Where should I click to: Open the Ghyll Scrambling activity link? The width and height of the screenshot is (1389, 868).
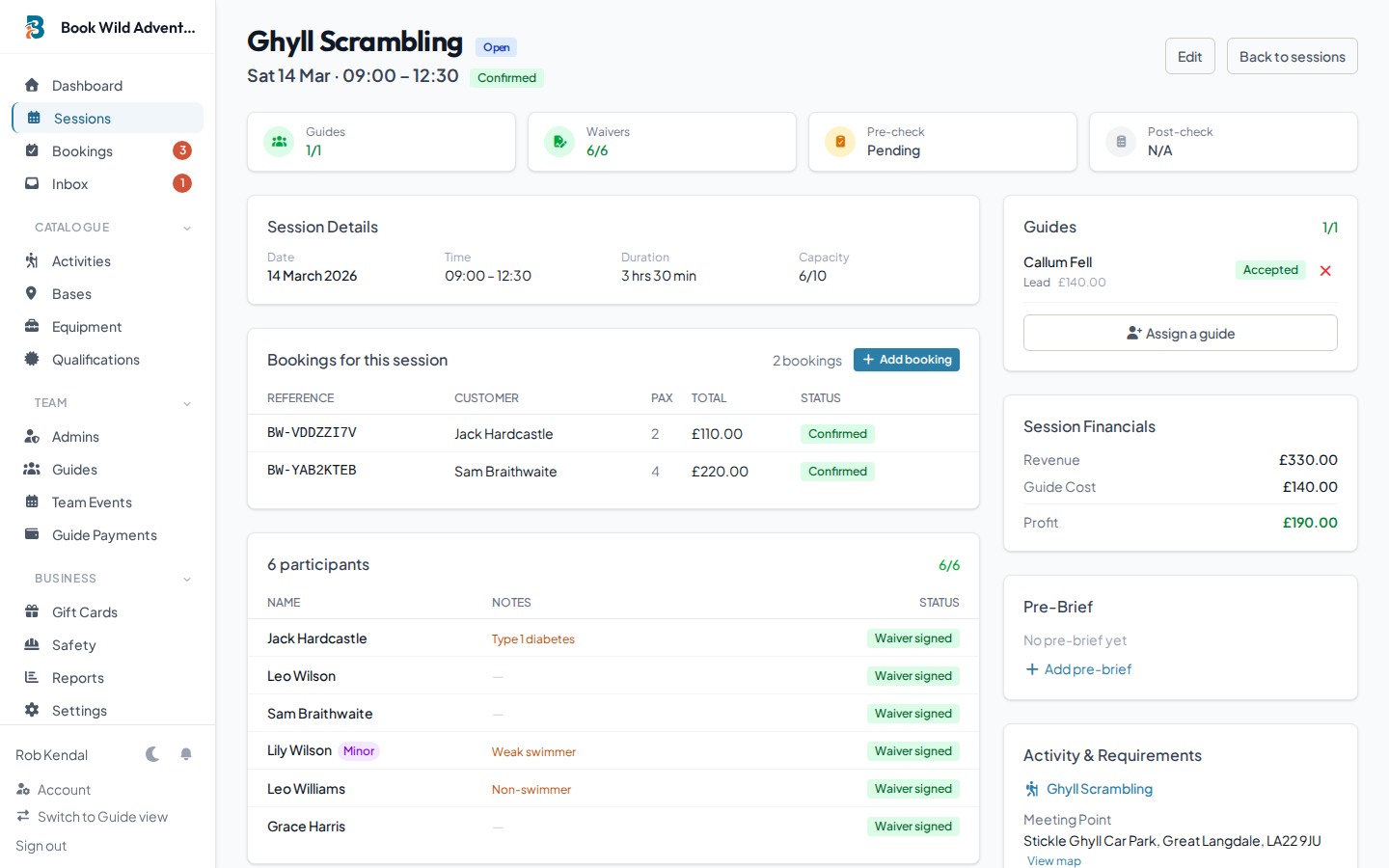pos(1099,788)
